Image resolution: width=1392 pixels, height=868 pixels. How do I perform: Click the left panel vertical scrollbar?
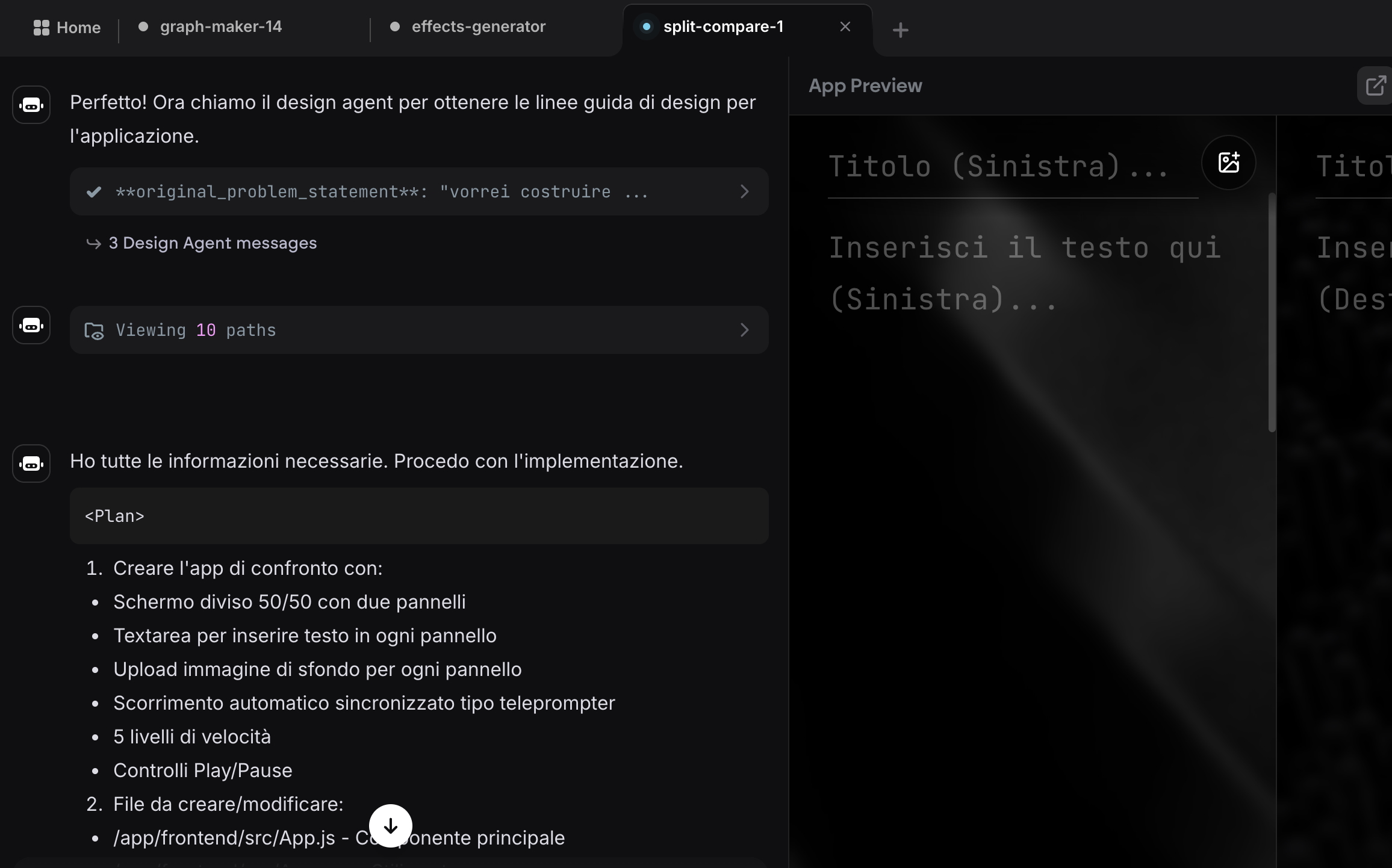click(x=1272, y=313)
